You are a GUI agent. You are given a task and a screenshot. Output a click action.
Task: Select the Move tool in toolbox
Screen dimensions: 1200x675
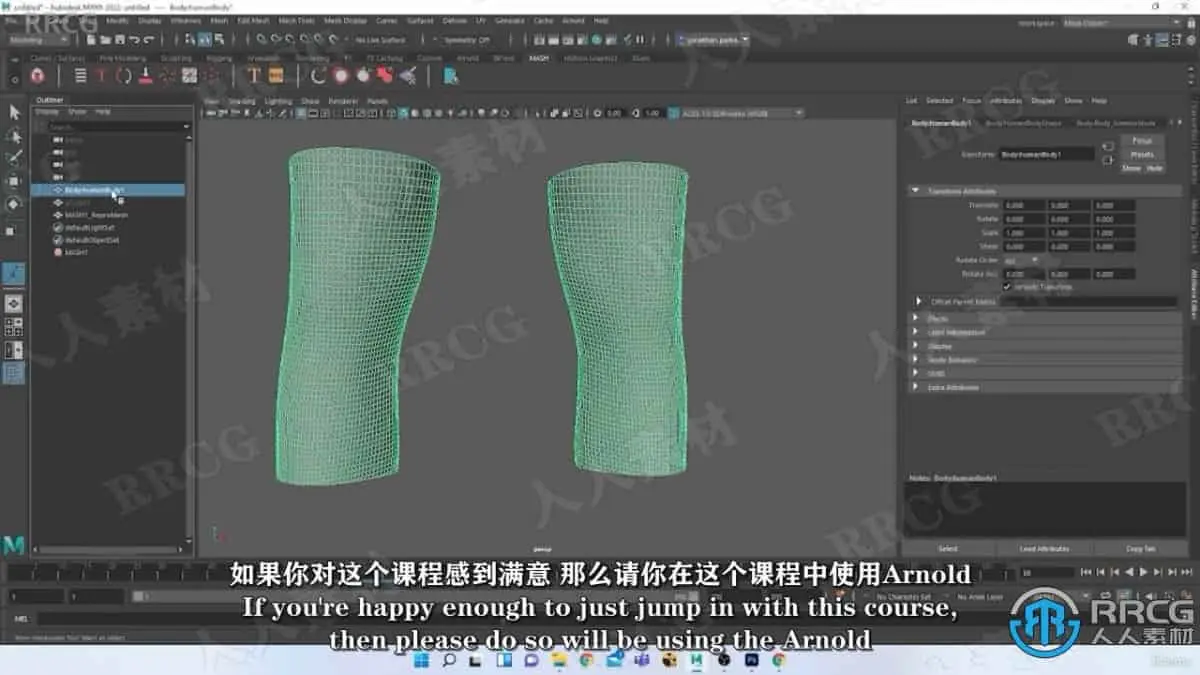(14, 181)
